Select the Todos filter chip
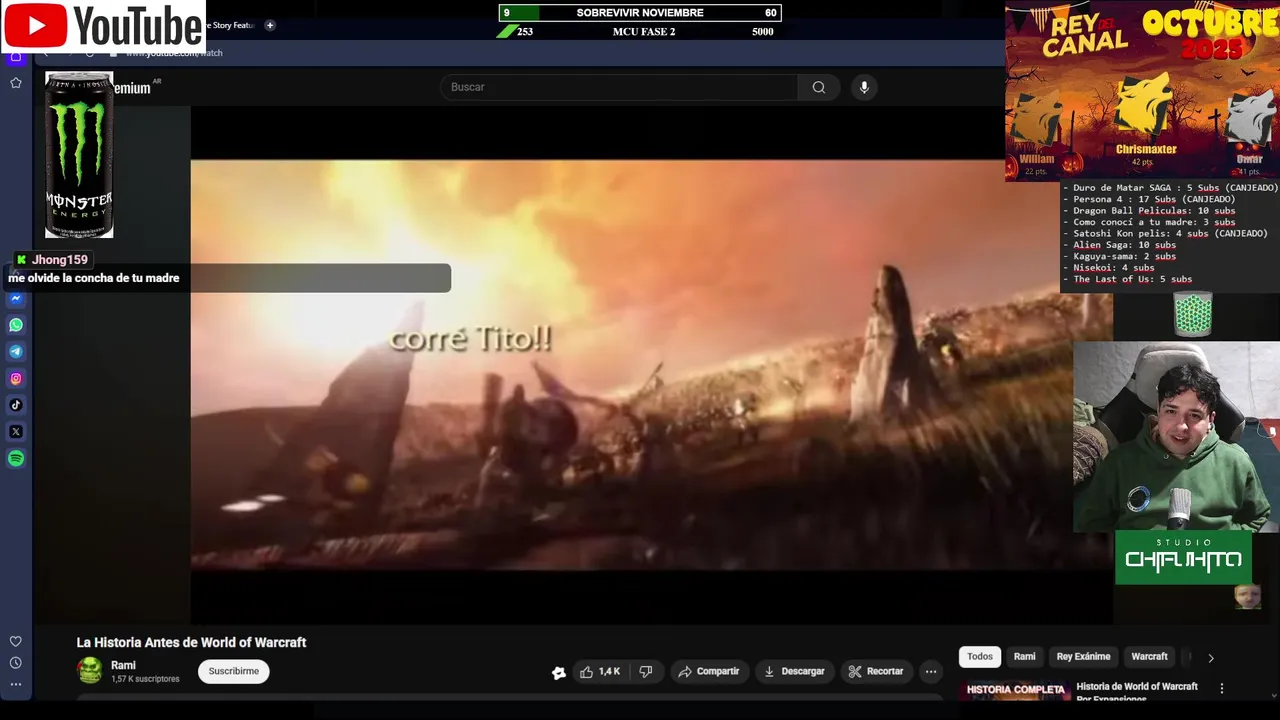The width and height of the screenshot is (1280, 720). [x=980, y=657]
